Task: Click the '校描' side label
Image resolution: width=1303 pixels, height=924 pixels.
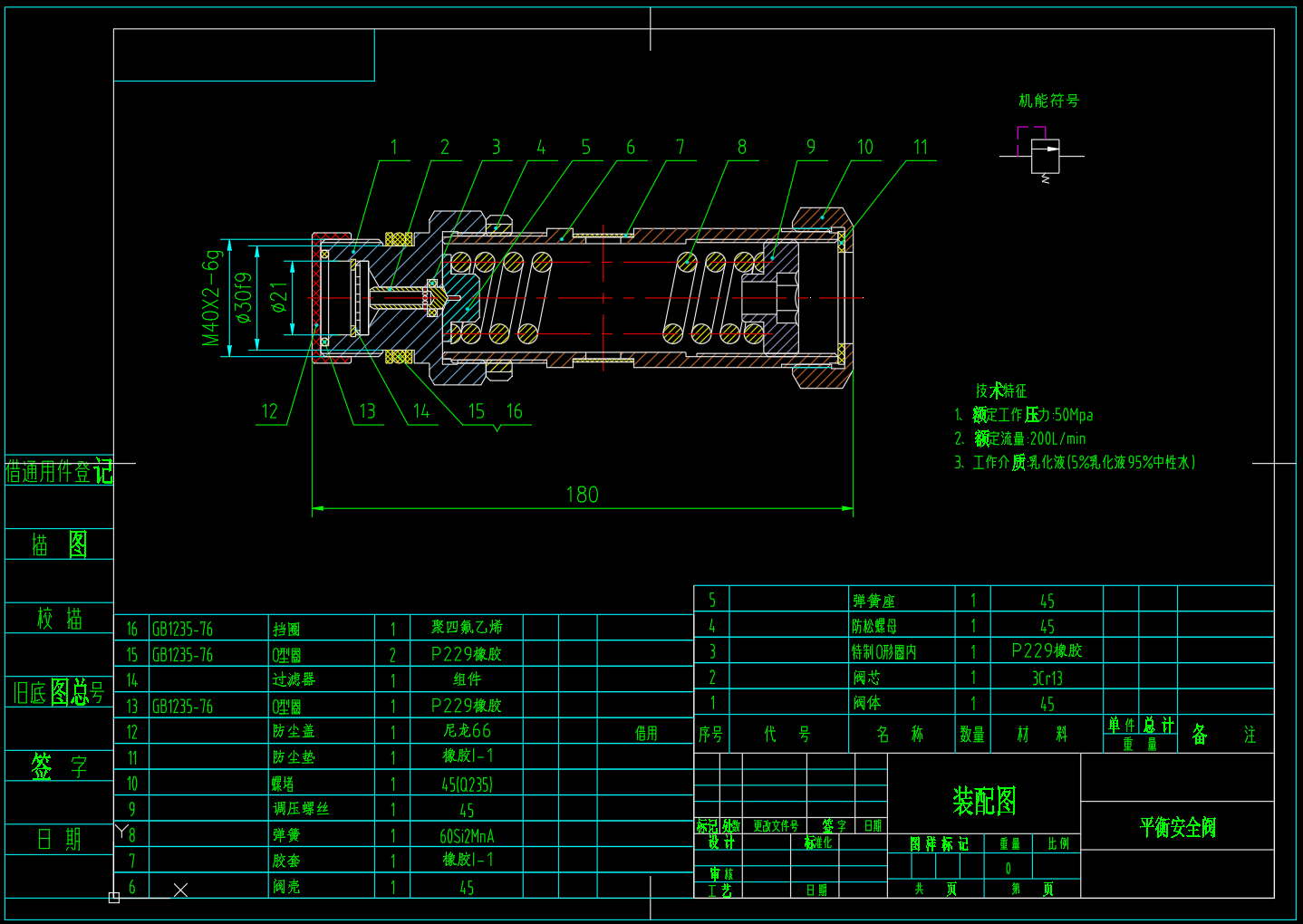Action: 59,619
